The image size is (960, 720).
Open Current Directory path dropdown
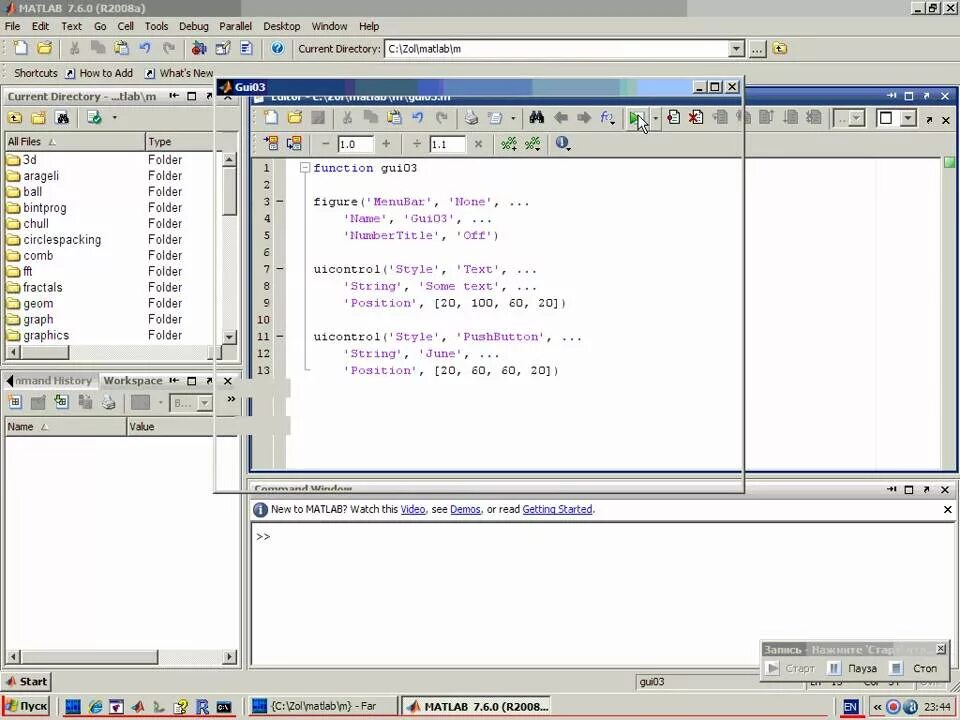[737, 49]
